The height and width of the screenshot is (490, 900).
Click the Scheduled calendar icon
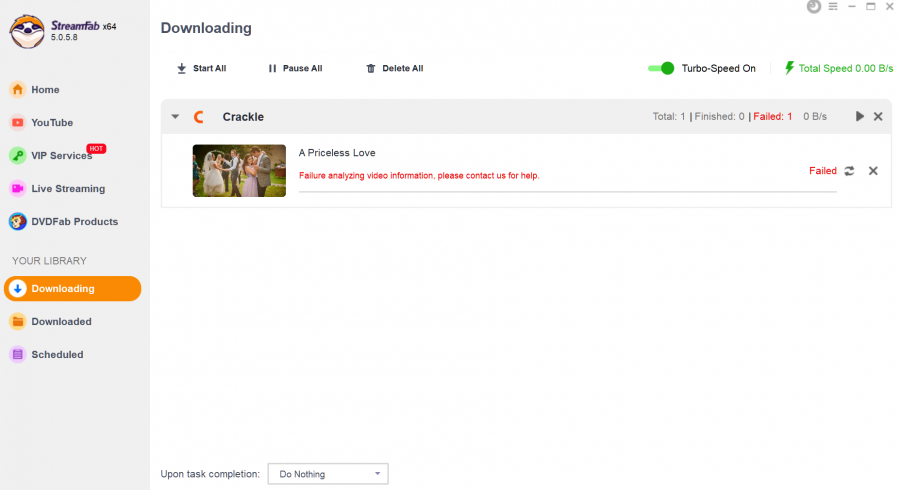[18, 355]
